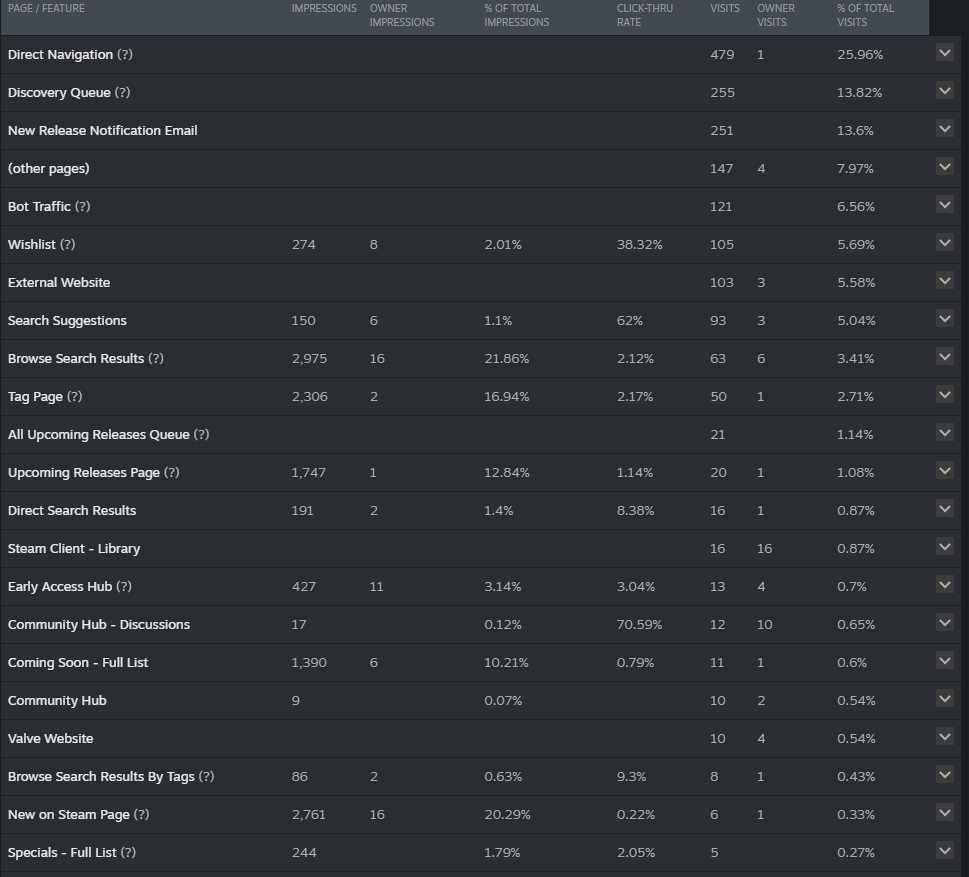Select Direct Search Results click-thru 8.38%
Screen dimensions: 969x877
pyautogui.click(x=635, y=511)
